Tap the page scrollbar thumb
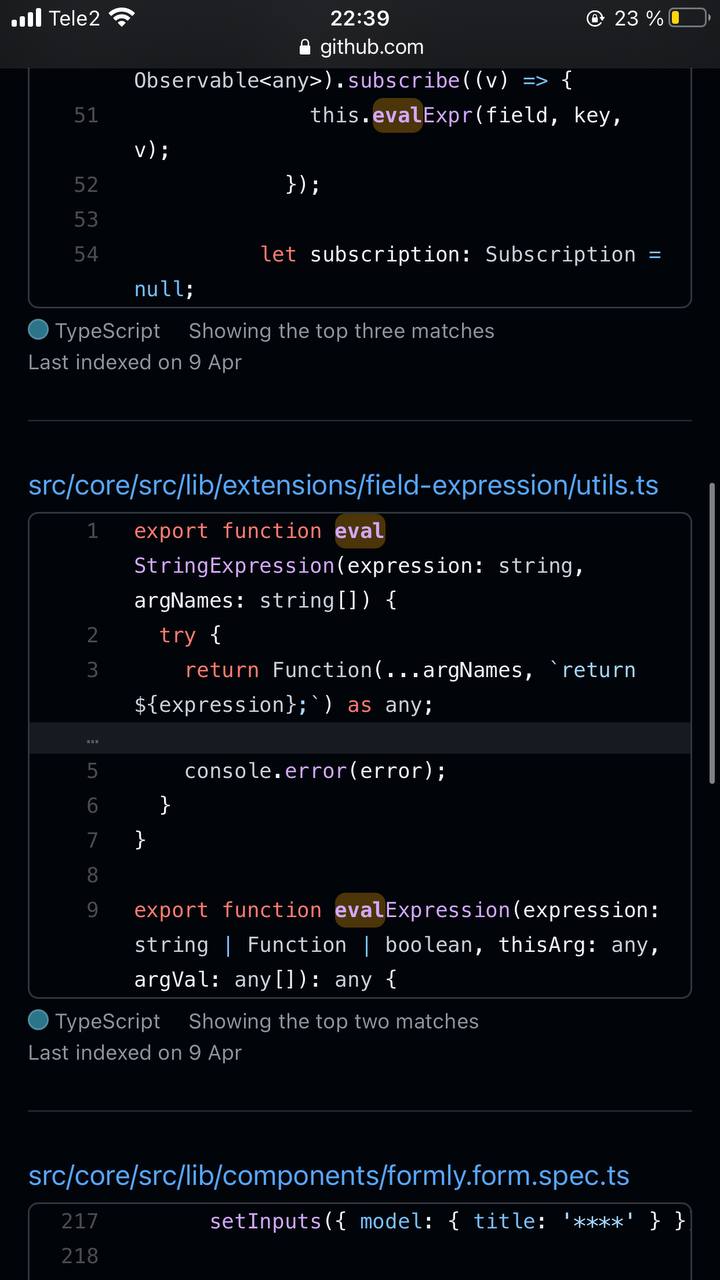The image size is (720, 1280). tap(712, 632)
